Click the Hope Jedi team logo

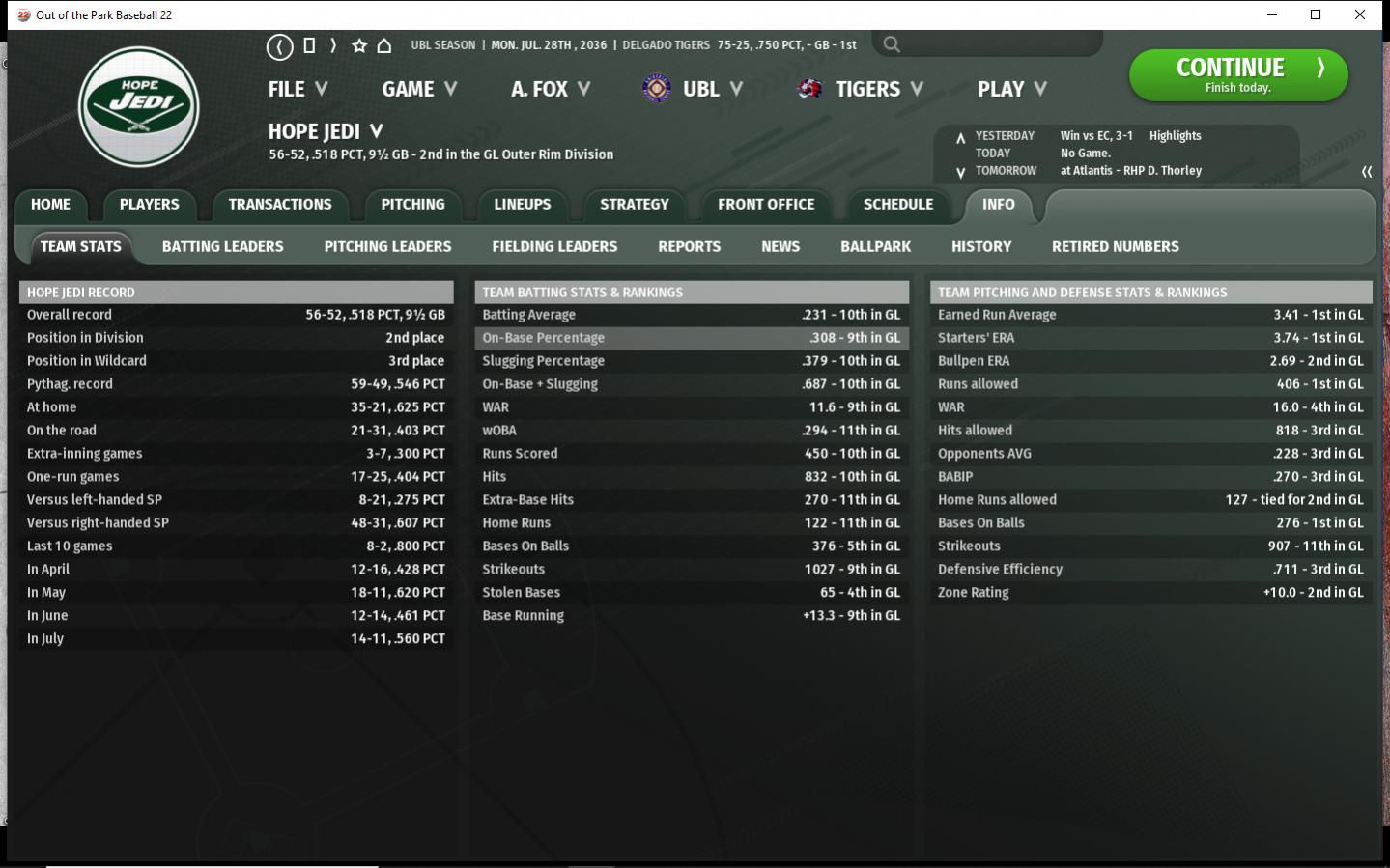click(139, 106)
